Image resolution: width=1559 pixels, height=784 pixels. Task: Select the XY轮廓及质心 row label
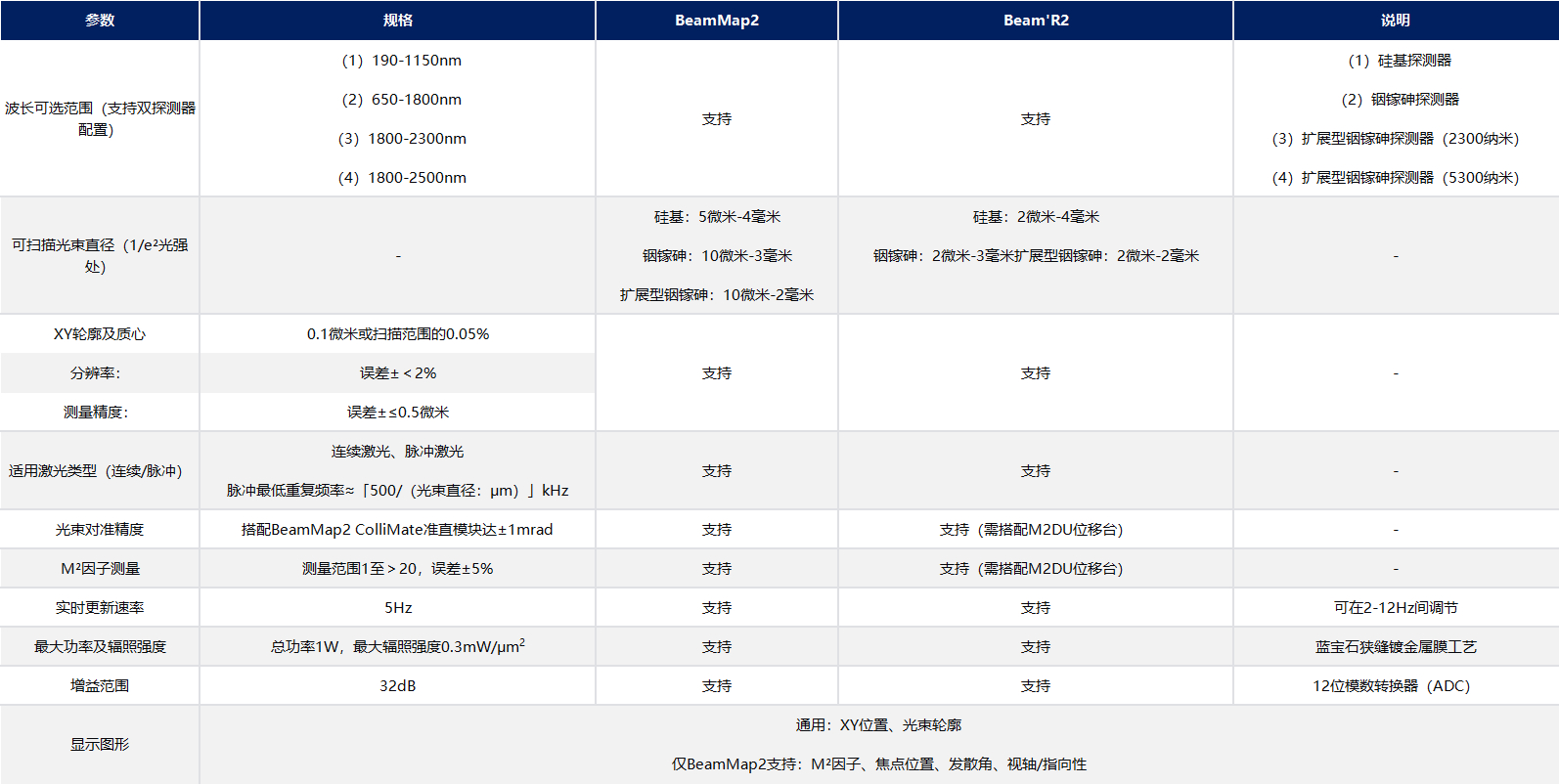(x=100, y=334)
